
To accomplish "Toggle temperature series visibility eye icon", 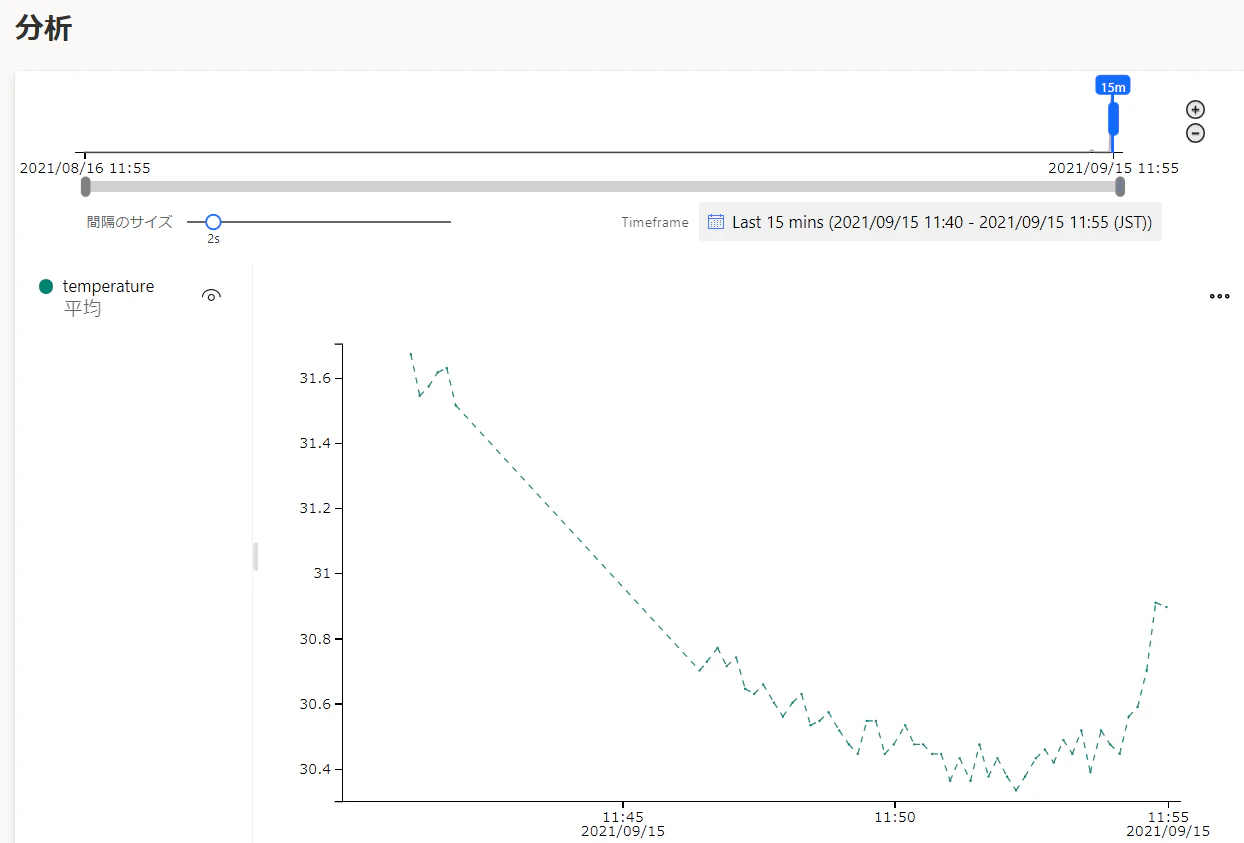I will click(x=211, y=295).
